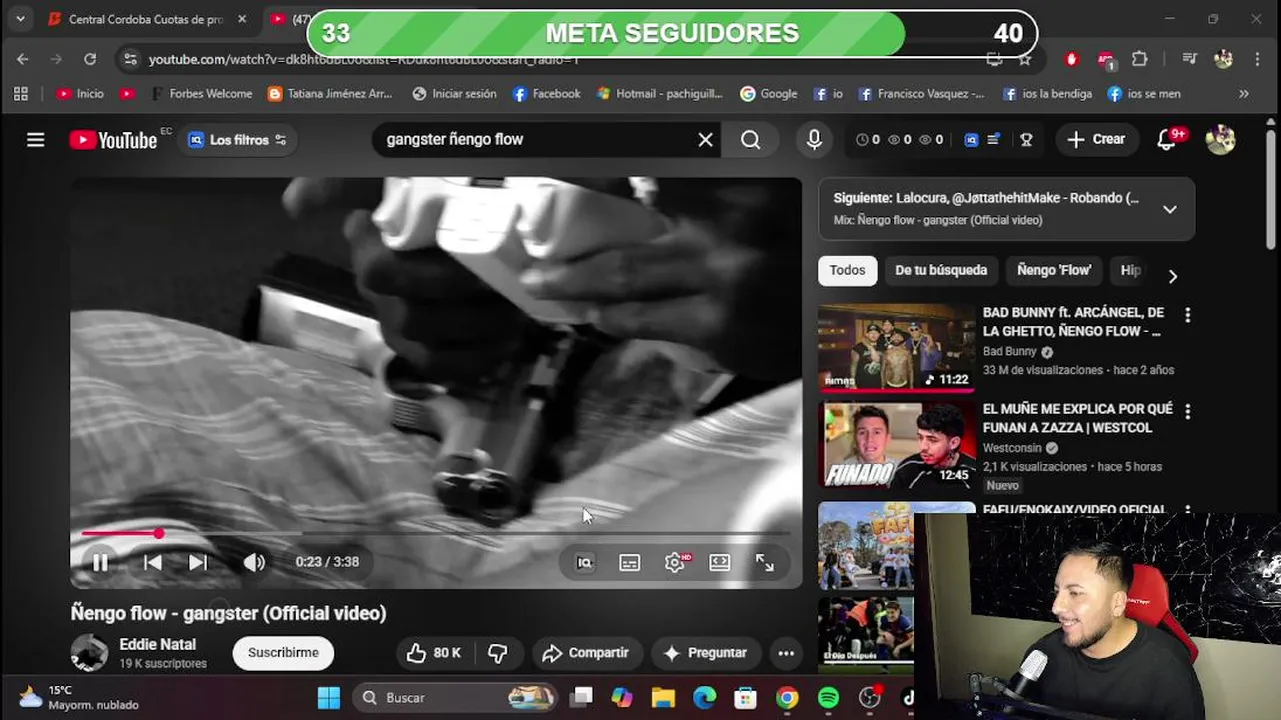Clear the search text with the X

click(x=705, y=140)
